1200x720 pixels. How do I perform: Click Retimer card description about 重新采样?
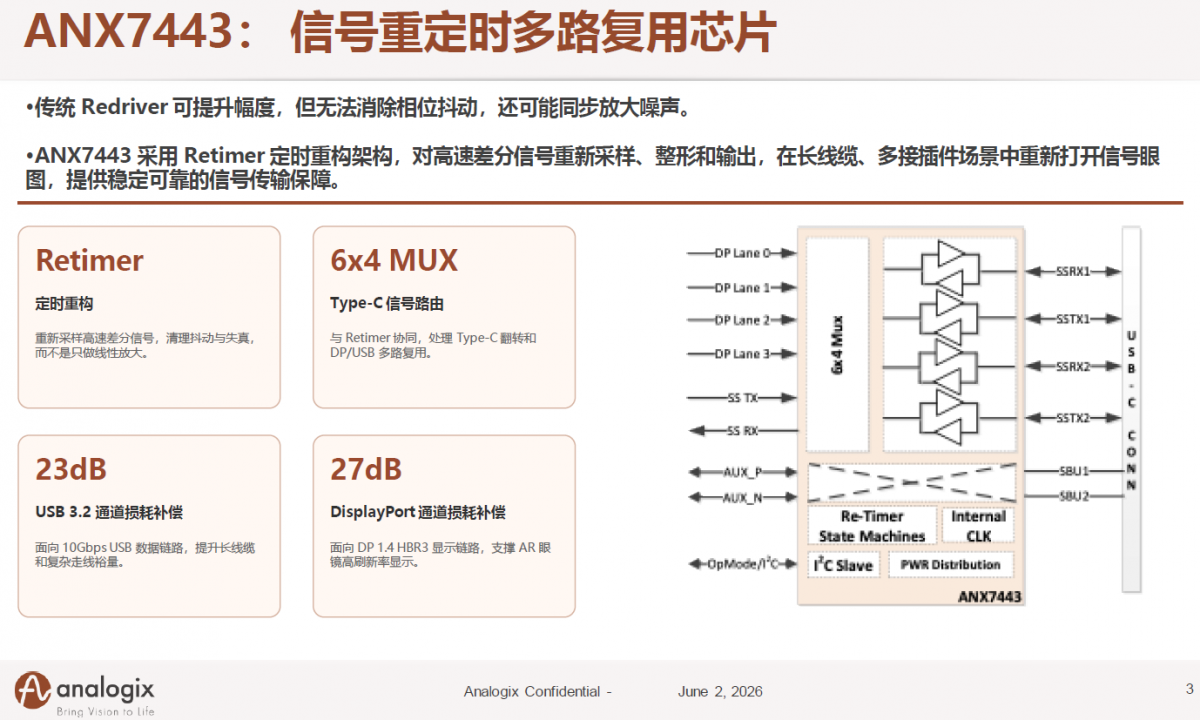145,345
